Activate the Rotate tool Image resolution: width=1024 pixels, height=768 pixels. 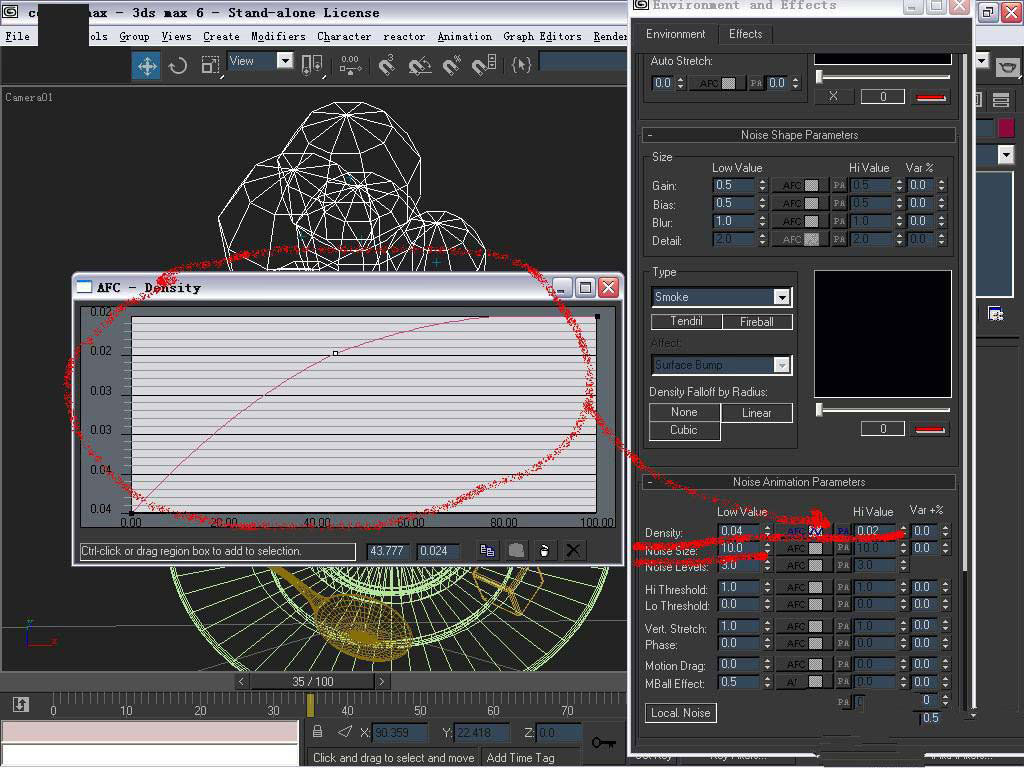[x=178, y=65]
